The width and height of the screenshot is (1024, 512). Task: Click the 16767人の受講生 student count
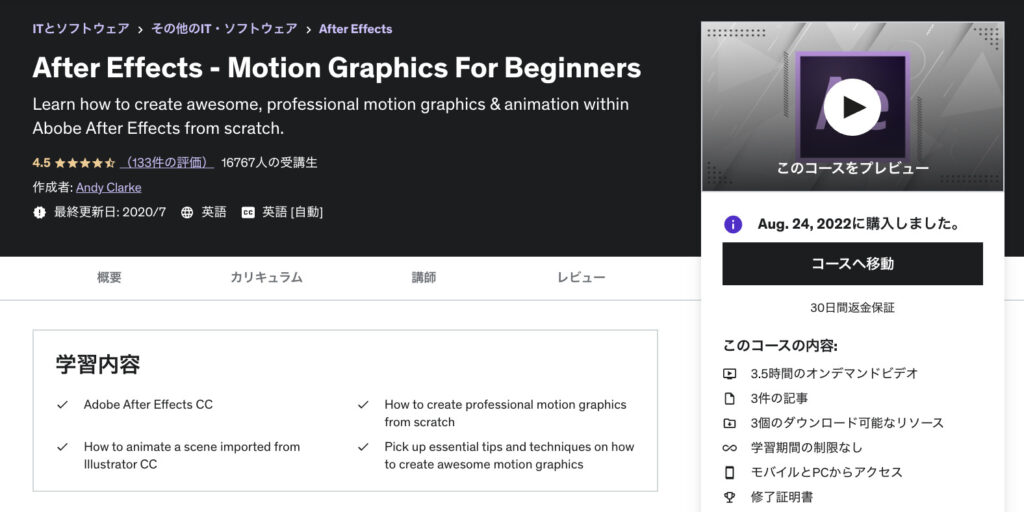pyautogui.click(x=269, y=163)
